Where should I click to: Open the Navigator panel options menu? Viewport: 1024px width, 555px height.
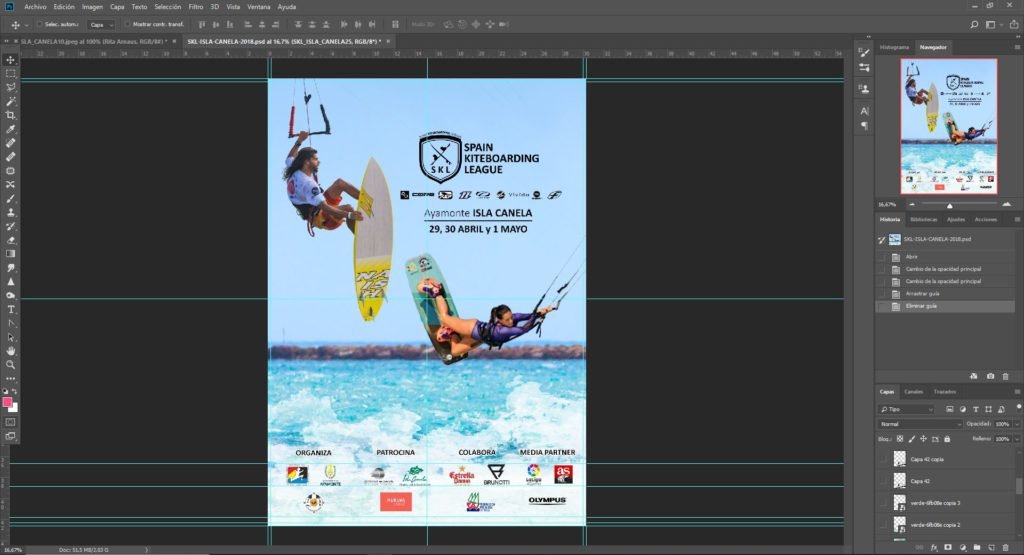point(1017,47)
